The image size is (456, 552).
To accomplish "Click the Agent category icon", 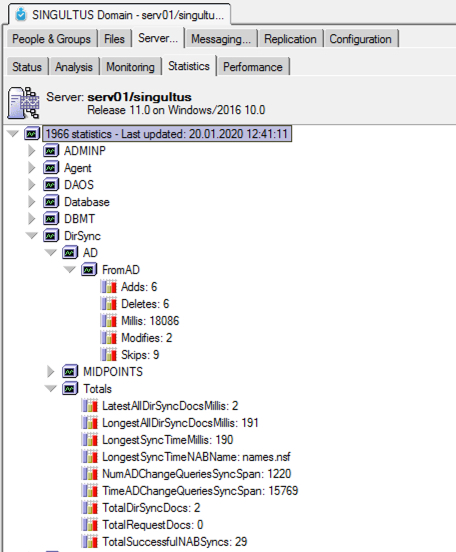I will click(x=51, y=168).
